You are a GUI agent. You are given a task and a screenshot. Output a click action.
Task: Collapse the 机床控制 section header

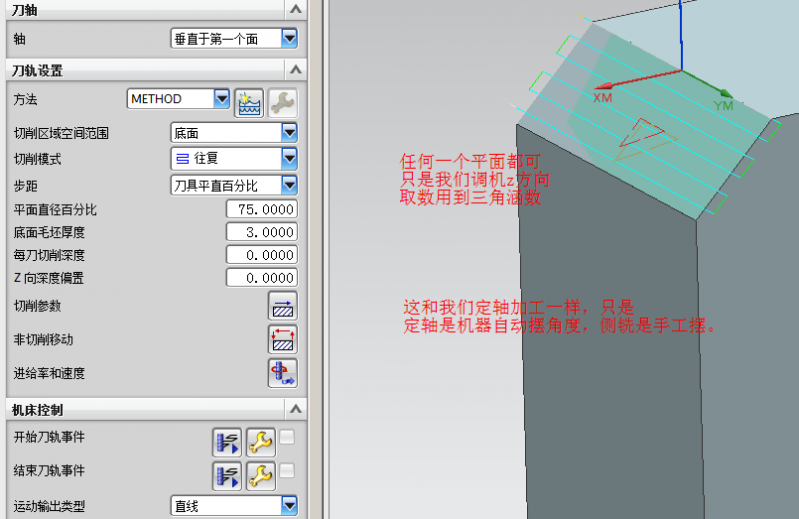294,410
